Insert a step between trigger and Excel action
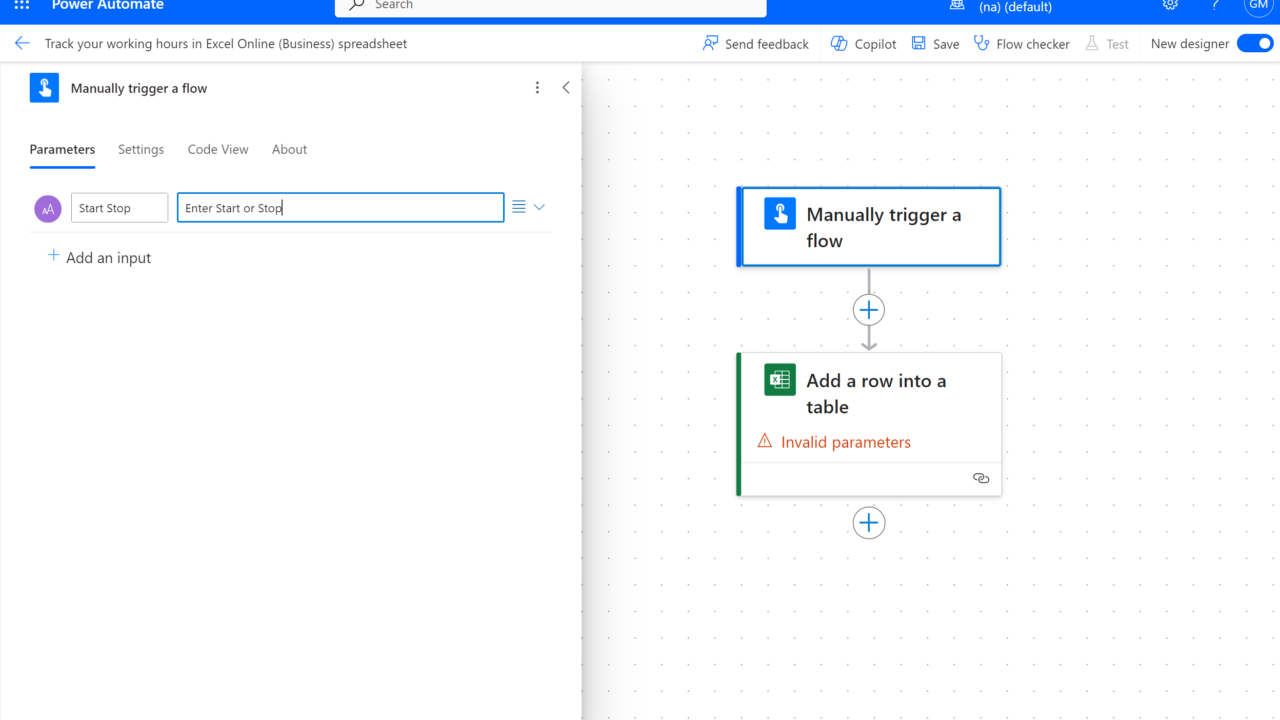 (869, 310)
